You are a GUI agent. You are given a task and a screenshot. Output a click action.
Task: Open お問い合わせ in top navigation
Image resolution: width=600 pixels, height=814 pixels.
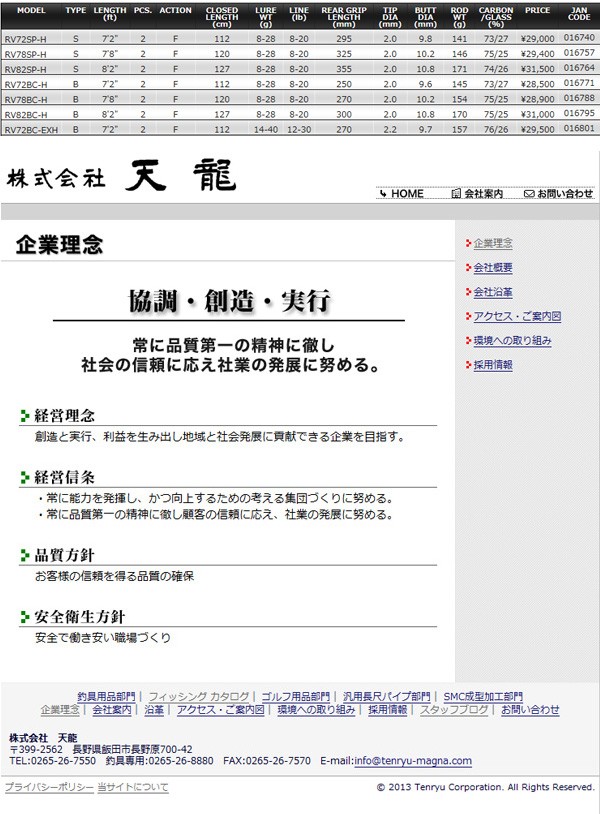pyautogui.click(x=565, y=194)
